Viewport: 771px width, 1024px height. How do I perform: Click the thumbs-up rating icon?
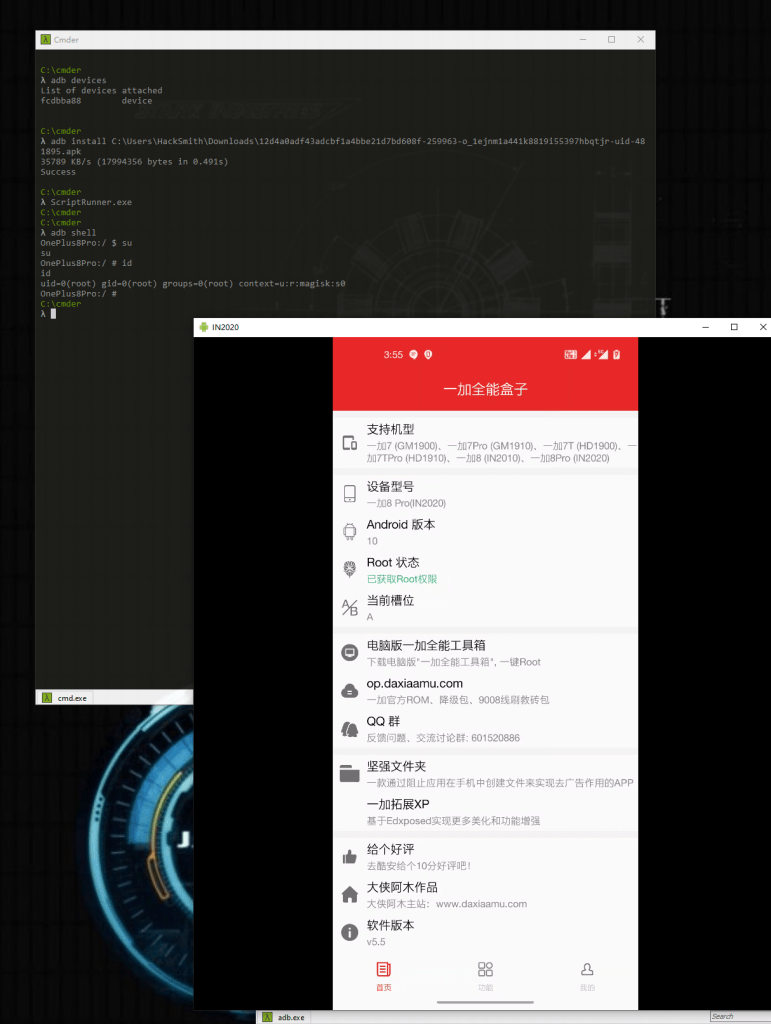click(350, 856)
